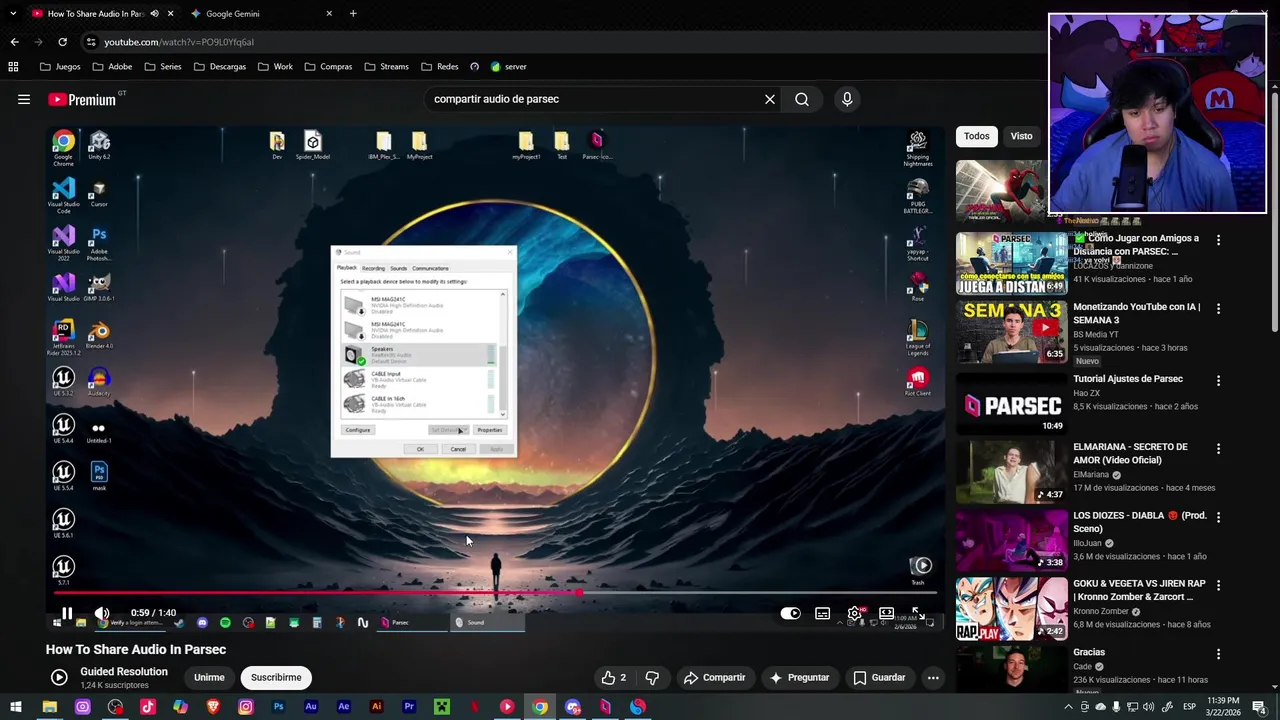The width and height of the screenshot is (1280, 720).
Task: Open the Redes bookmarks folder
Action: [440, 67]
